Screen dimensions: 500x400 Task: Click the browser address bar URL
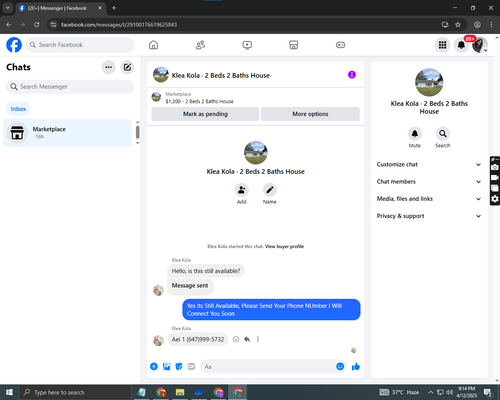point(119,25)
